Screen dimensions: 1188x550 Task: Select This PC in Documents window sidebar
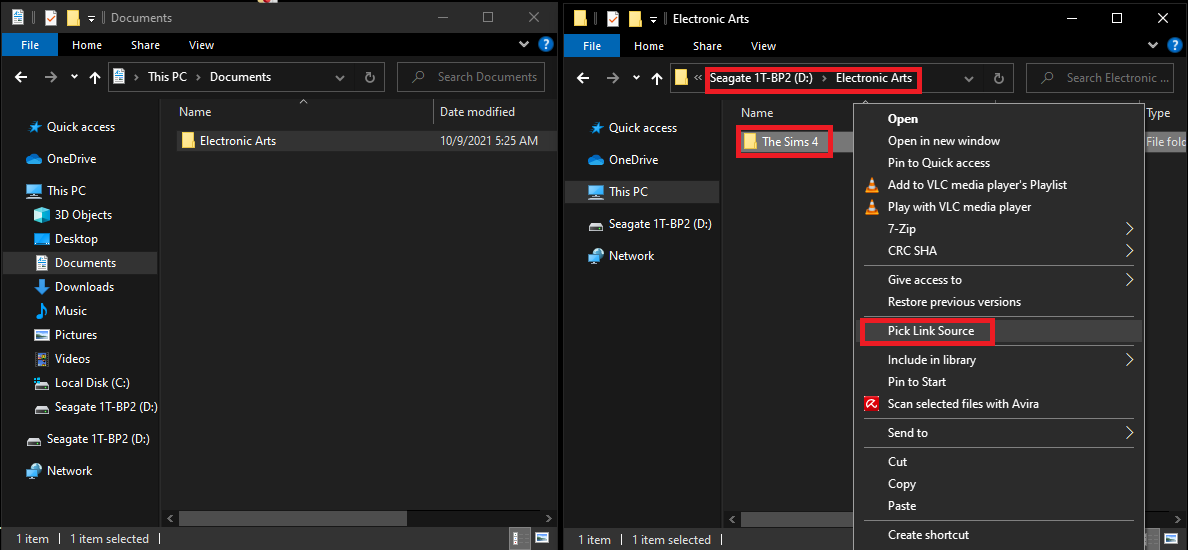pos(56,190)
